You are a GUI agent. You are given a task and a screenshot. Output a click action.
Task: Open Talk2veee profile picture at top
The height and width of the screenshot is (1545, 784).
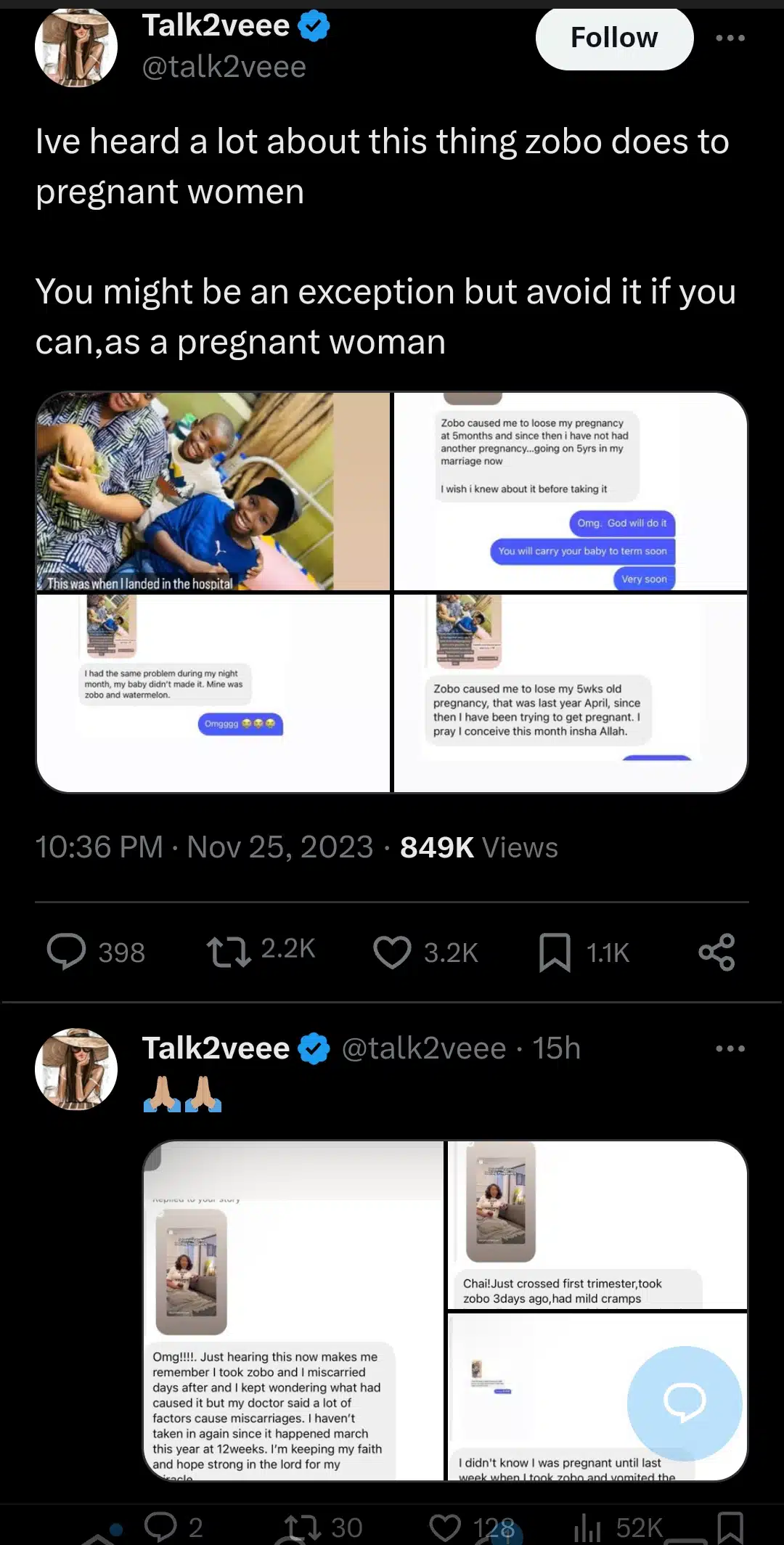coord(76,47)
